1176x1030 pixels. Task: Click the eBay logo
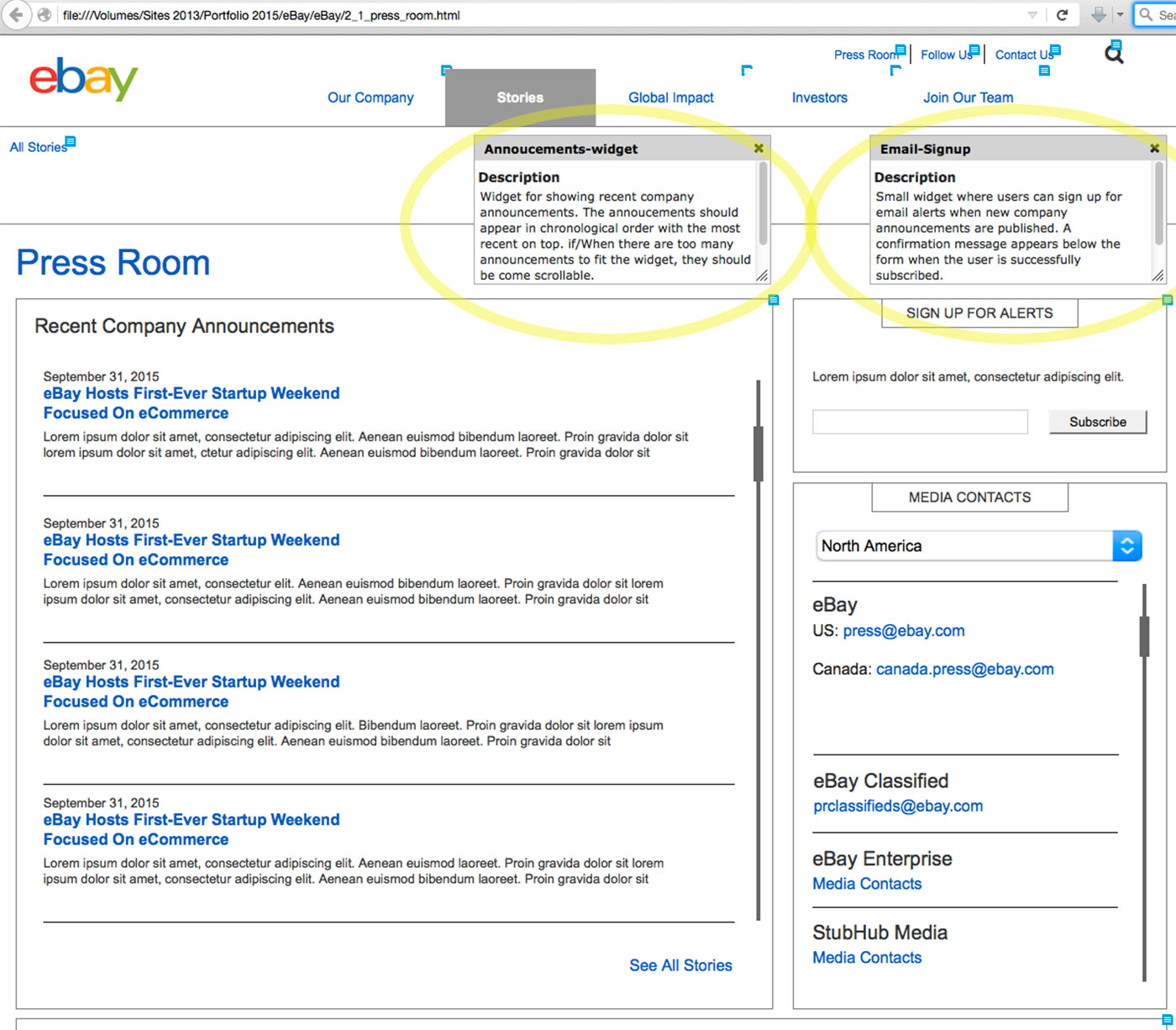click(83, 79)
